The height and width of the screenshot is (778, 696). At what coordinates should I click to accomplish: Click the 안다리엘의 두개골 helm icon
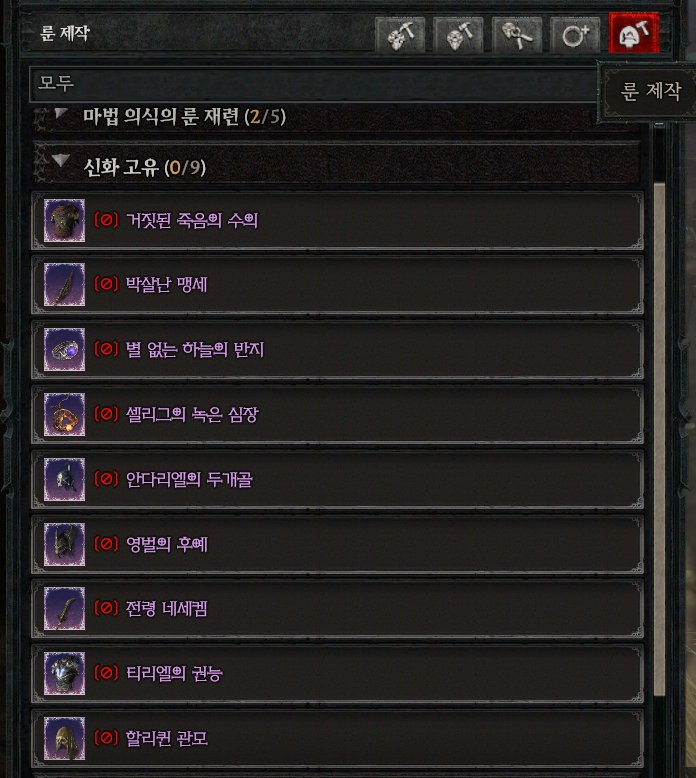(x=64, y=479)
